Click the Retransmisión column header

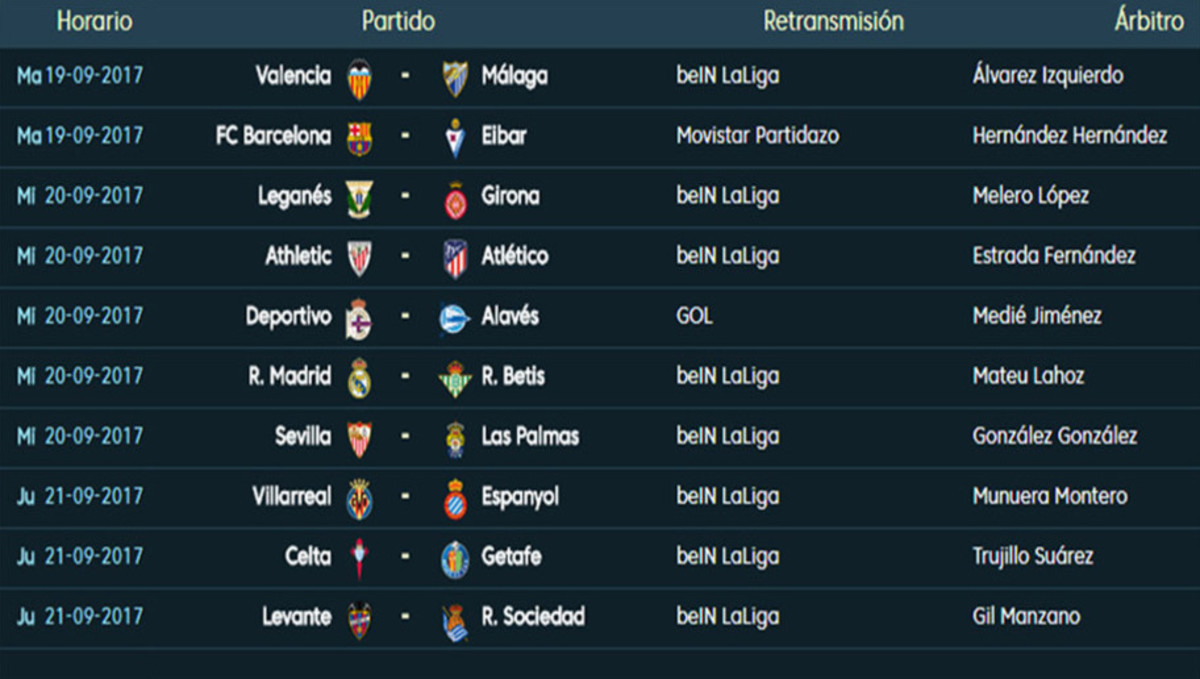pos(833,21)
